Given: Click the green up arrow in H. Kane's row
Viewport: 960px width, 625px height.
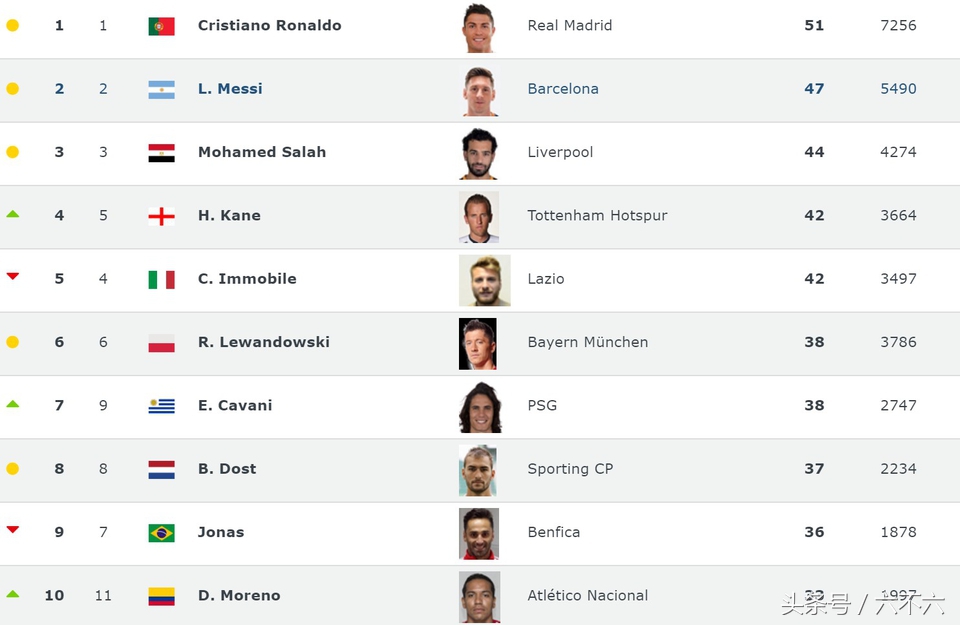Looking at the screenshot, I should point(13,214).
